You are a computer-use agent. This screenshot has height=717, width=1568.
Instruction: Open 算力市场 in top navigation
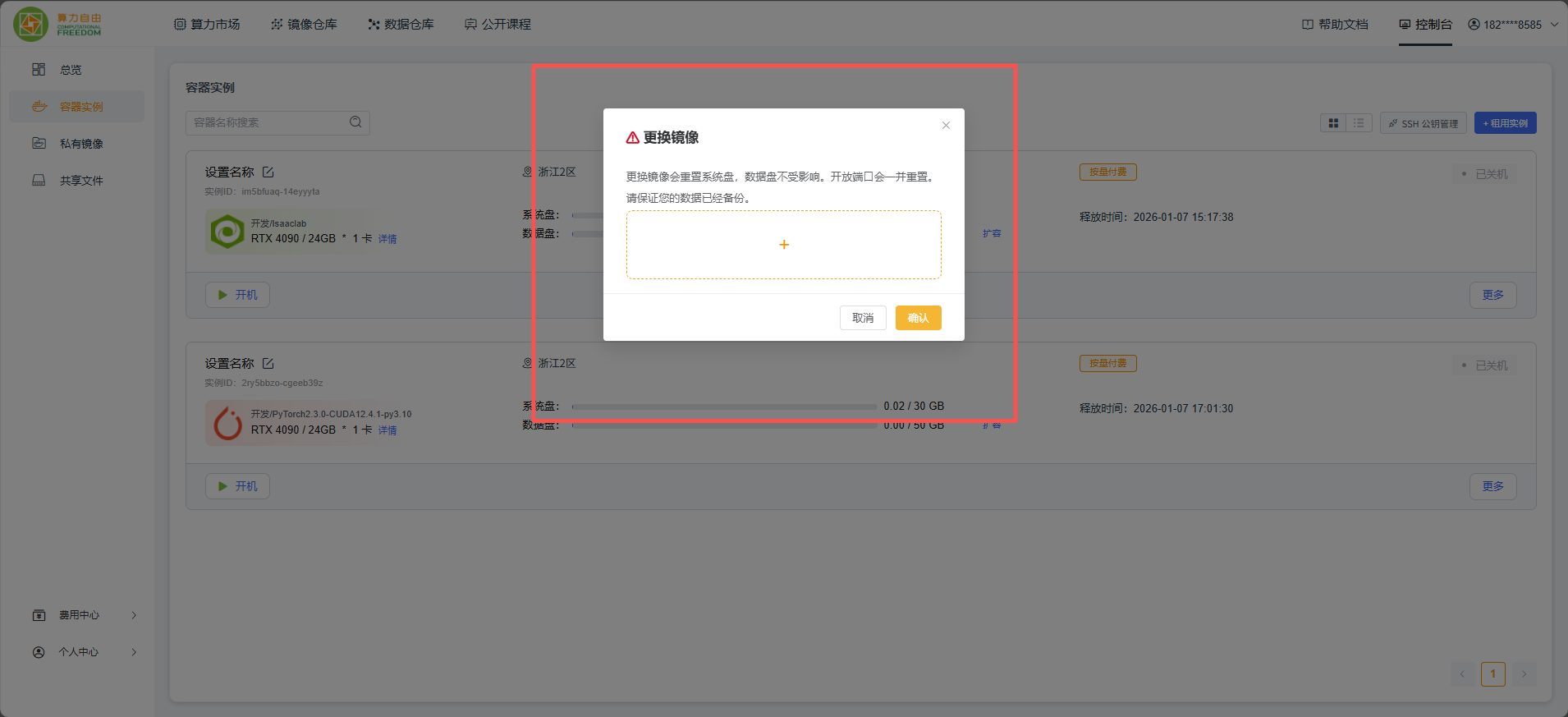click(207, 25)
